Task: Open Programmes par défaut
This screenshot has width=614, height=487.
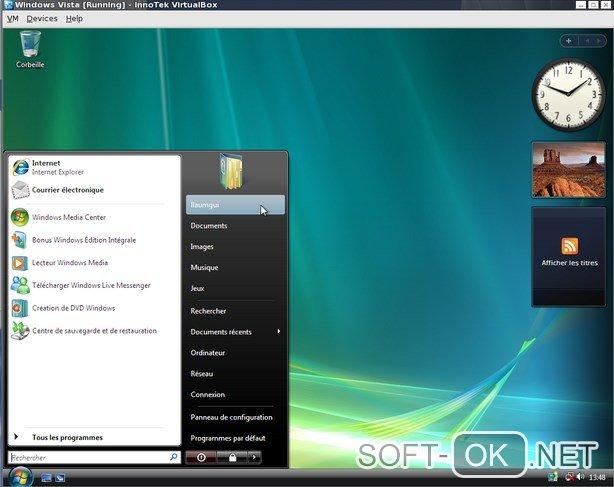Action: [228, 438]
